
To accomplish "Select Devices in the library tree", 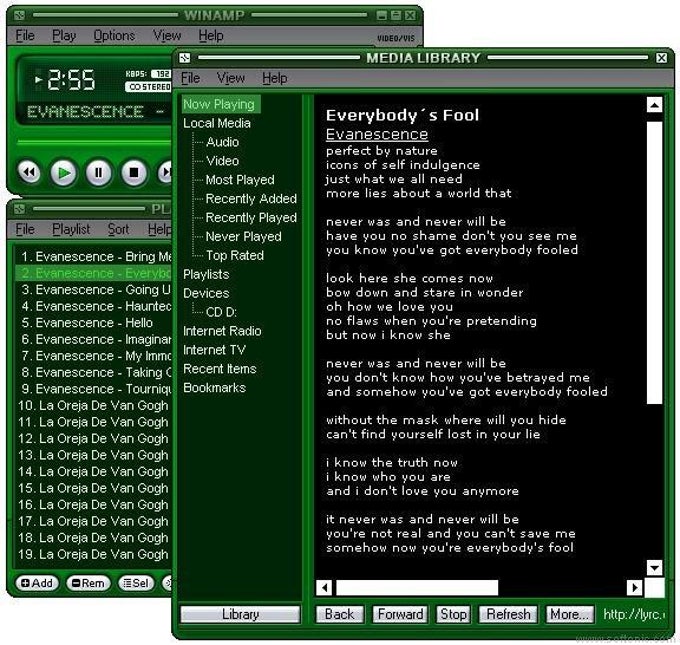I will point(206,293).
